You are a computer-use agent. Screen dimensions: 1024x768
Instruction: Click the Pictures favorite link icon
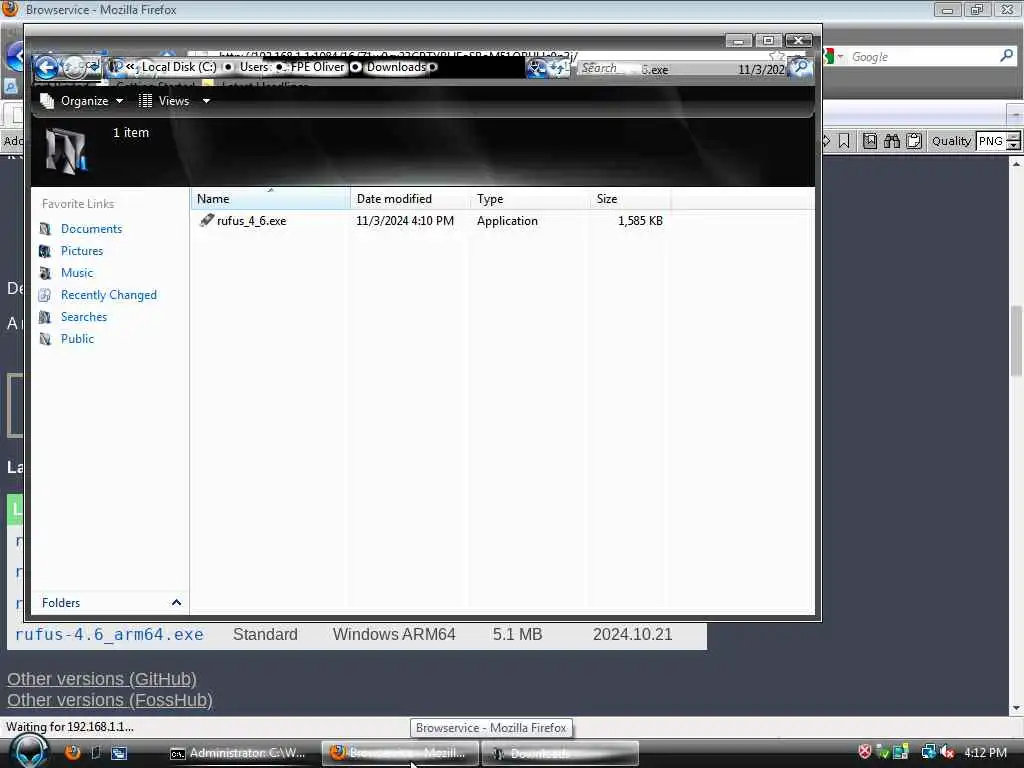(x=45, y=251)
